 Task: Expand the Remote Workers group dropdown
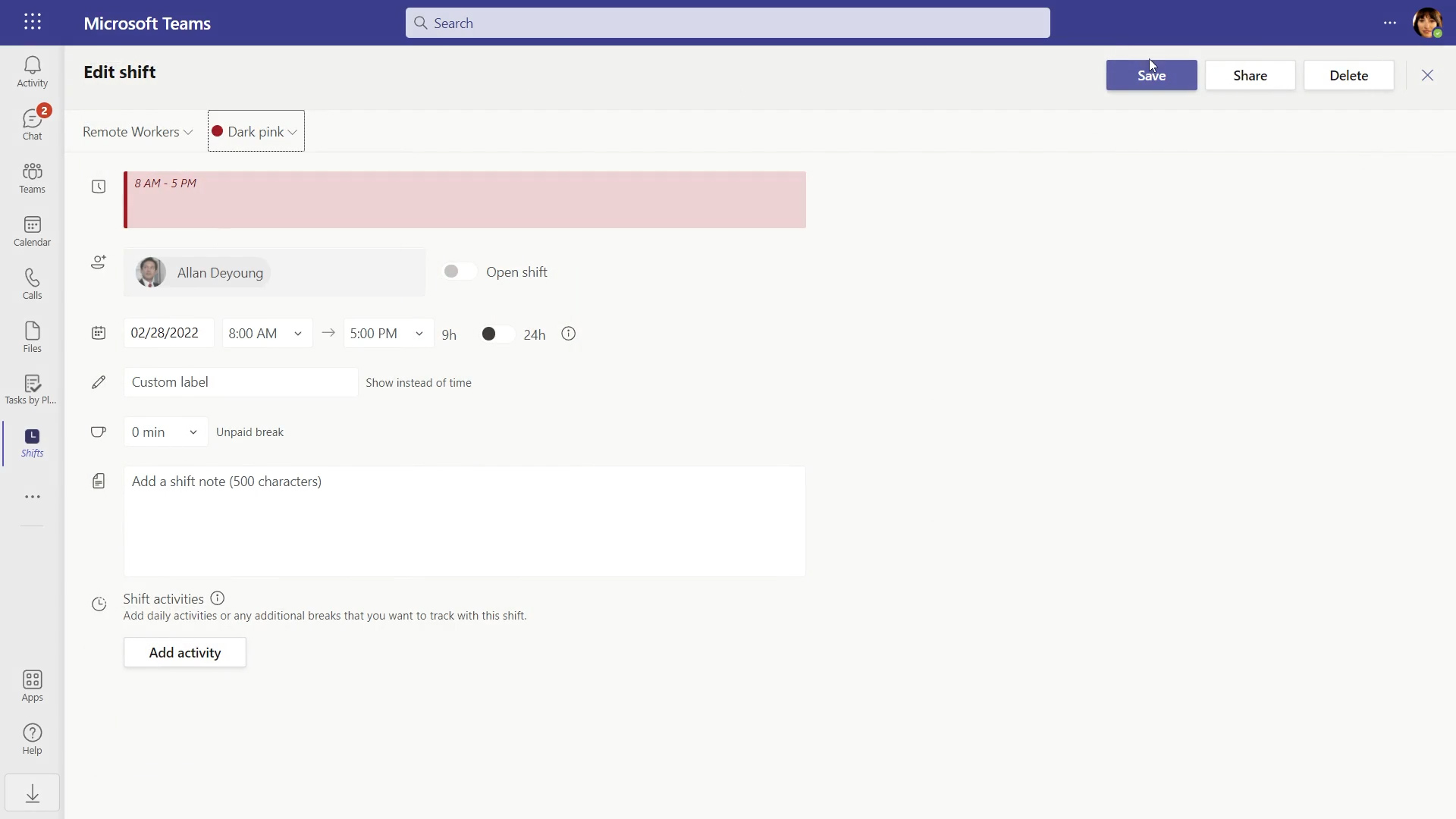tap(137, 130)
